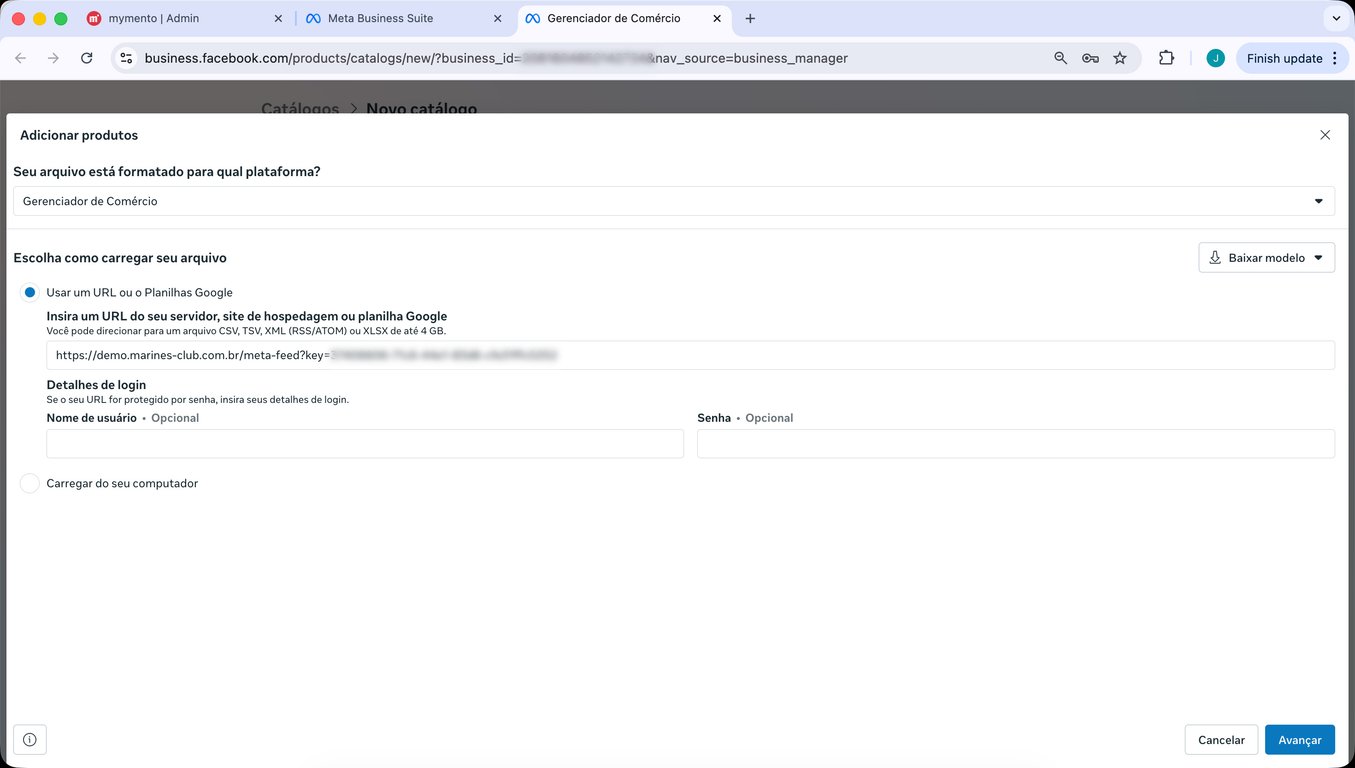Click the Detalhes de login label

[96, 384]
